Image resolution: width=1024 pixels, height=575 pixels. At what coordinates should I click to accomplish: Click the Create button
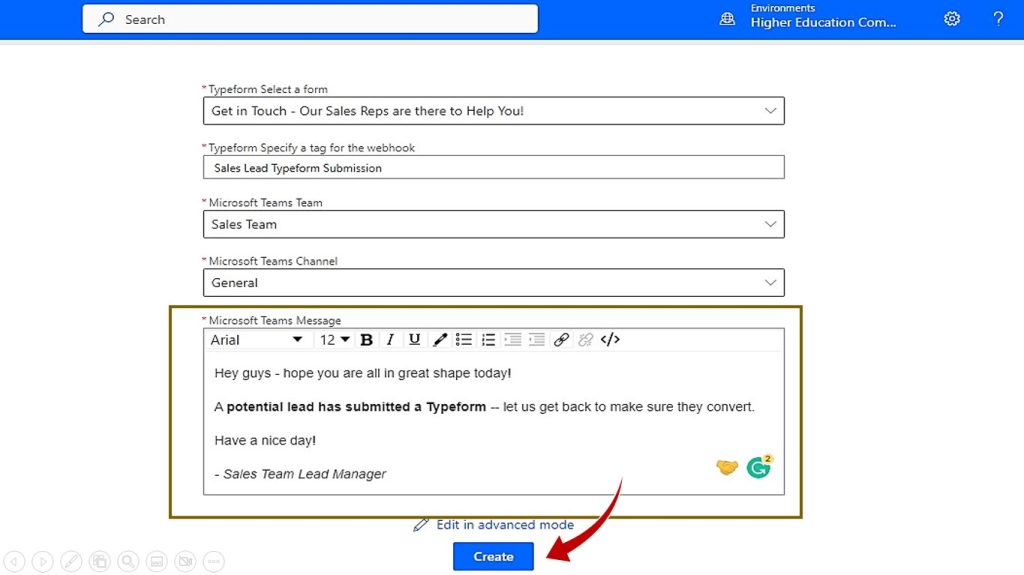tap(493, 557)
